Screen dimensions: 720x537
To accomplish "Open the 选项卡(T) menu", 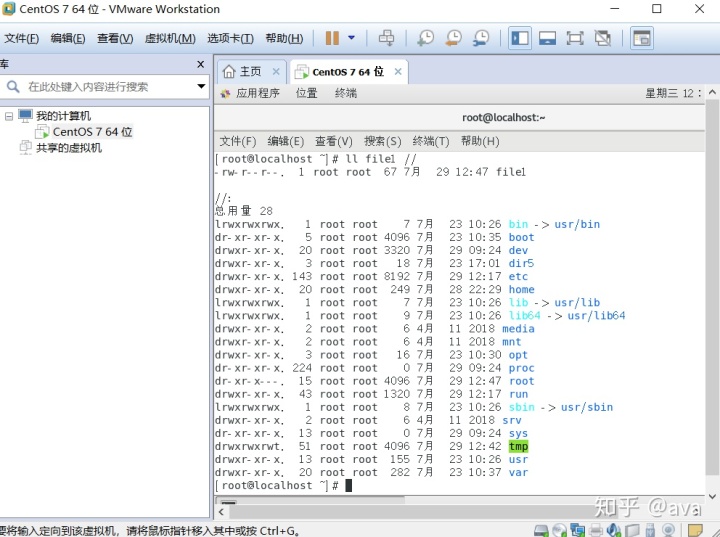I will pos(230,38).
